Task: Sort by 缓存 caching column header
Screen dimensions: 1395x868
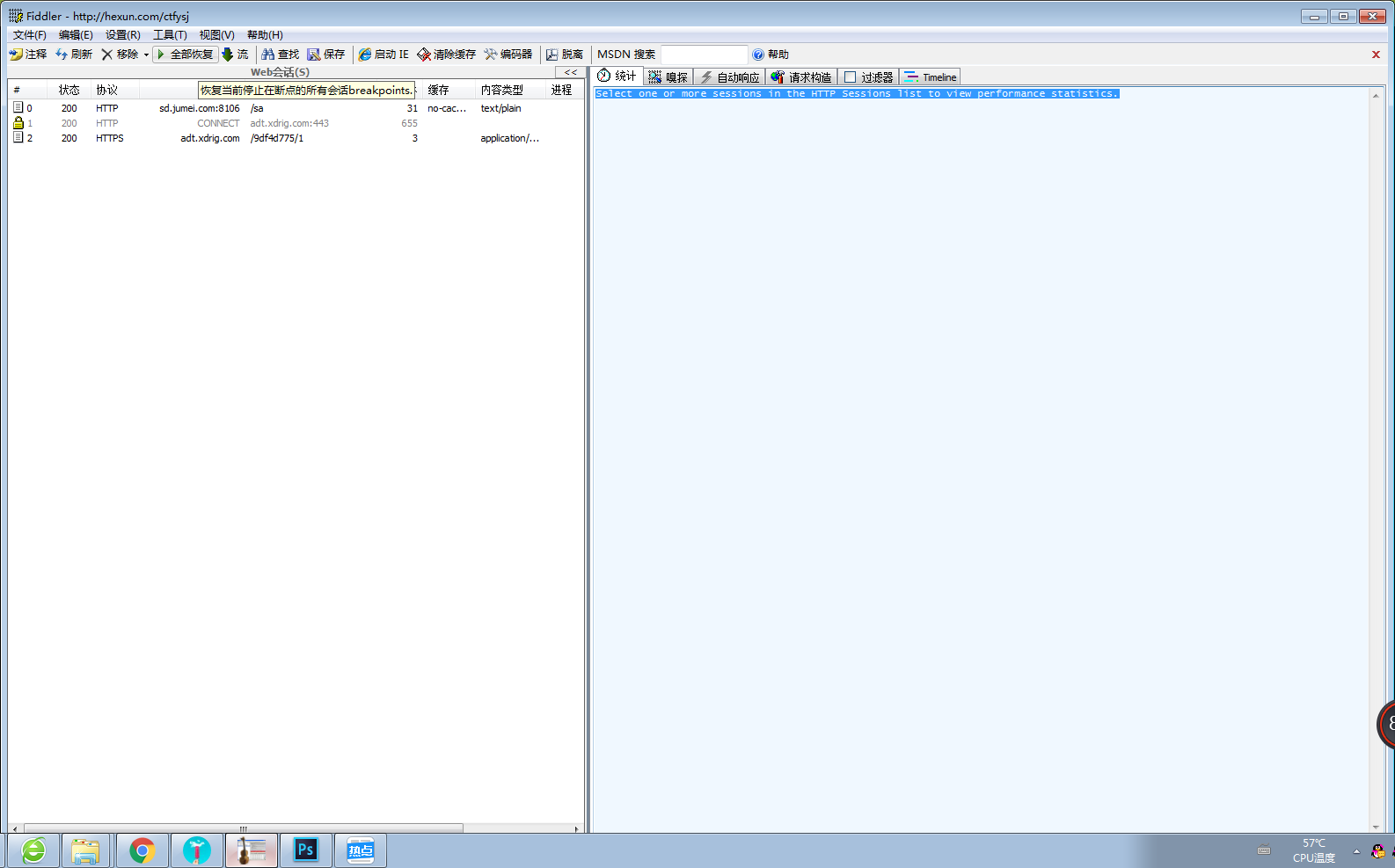Action: pyautogui.click(x=448, y=90)
